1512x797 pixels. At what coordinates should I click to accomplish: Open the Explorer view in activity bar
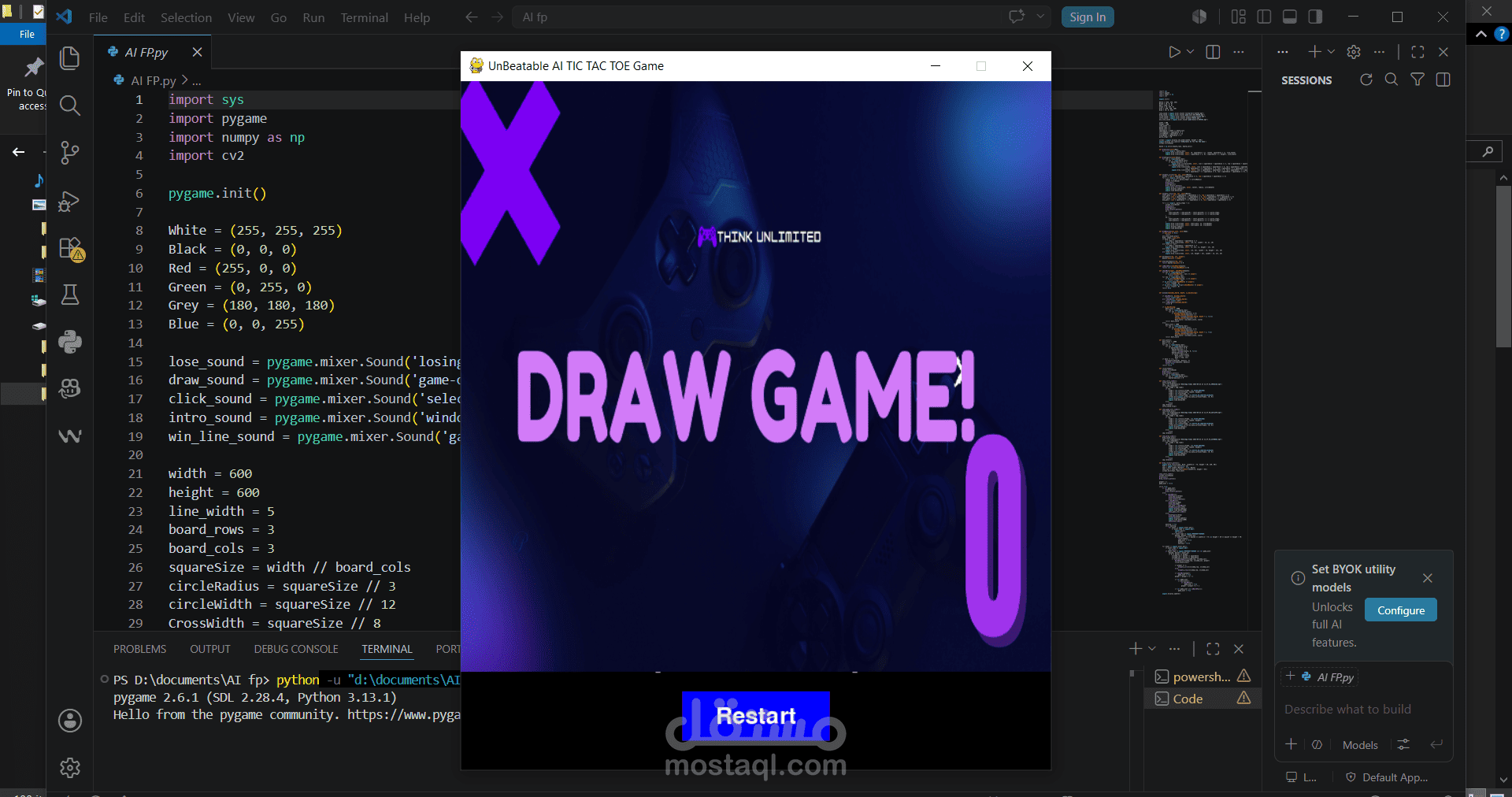[70, 59]
